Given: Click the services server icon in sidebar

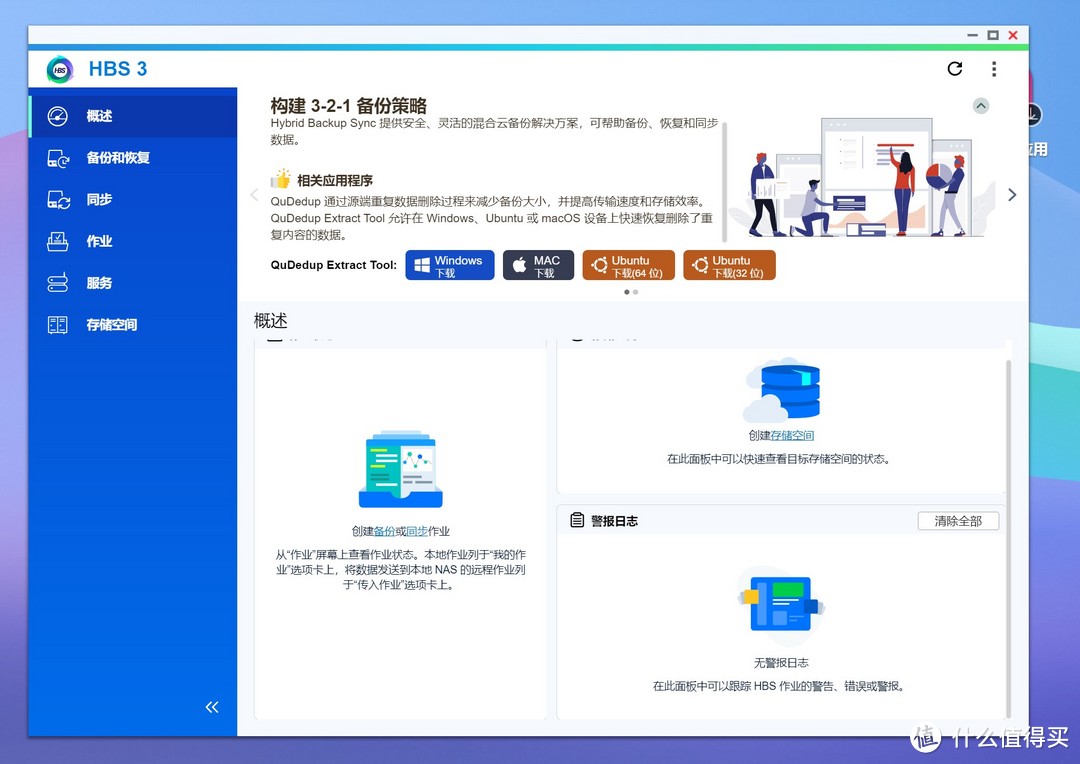Looking at the screenshot, I should (x=58, y=283).
